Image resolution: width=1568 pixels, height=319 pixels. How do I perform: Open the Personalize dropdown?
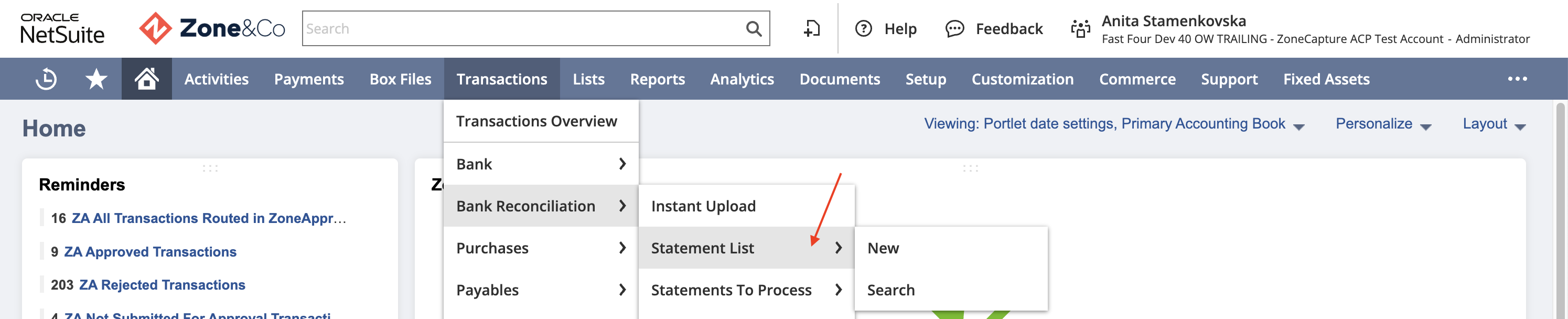click(1383, 124)
